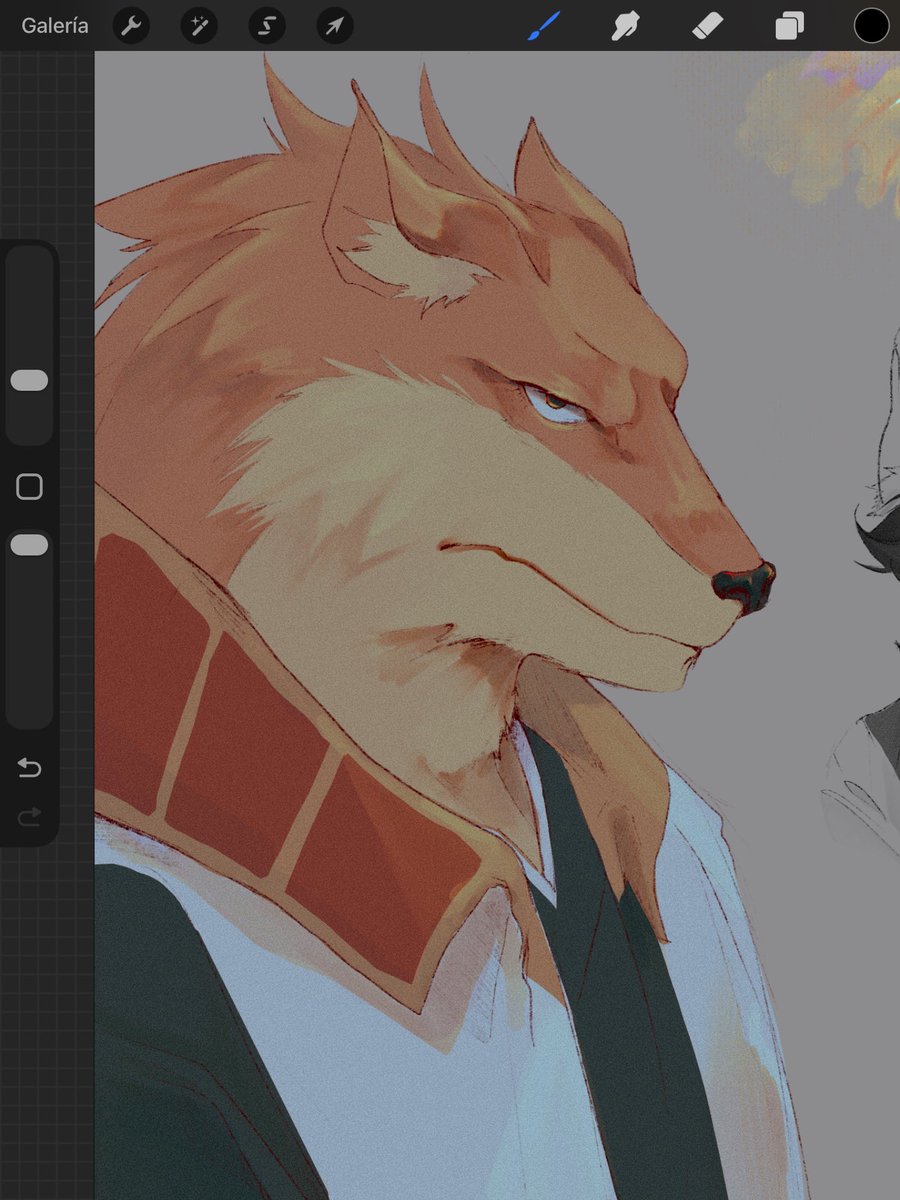Select the Transform arrow tool
The image size is (900, 1200).
point(334,25)
